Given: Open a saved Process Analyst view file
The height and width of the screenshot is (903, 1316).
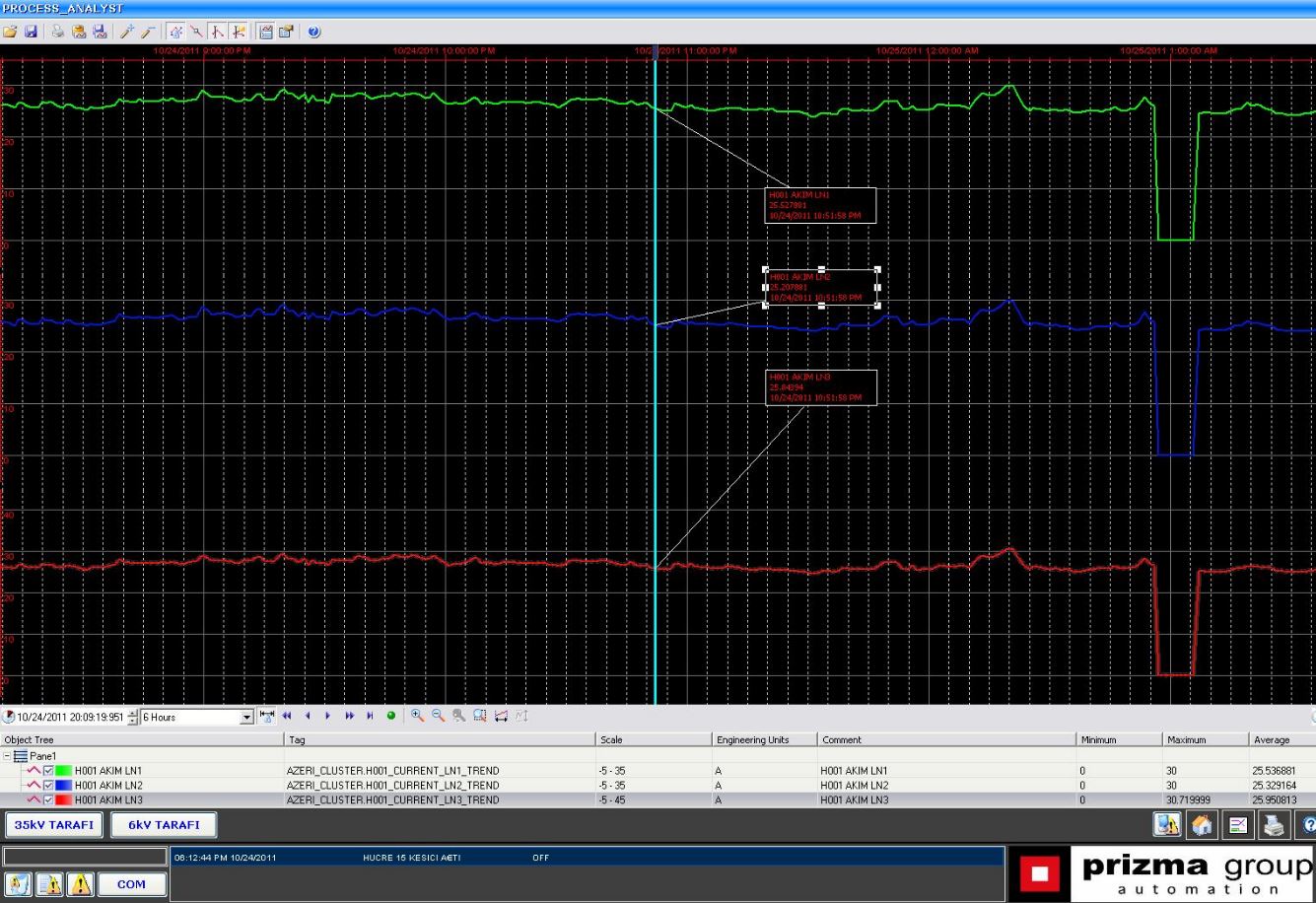Looking at the screenshot, I should pyautogui.click(x=10, y=32).
